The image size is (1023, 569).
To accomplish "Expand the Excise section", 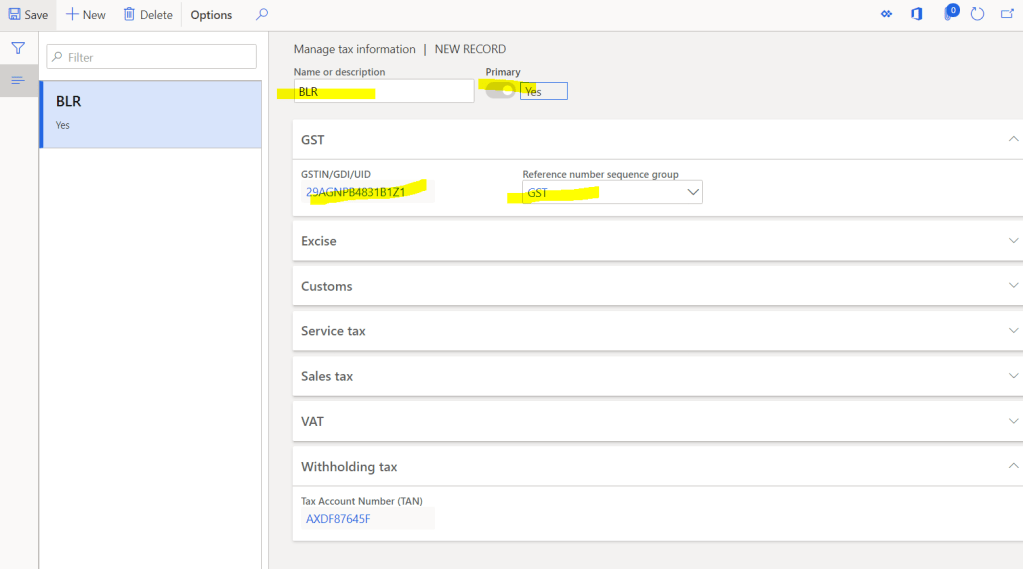I will (1013, 241).
